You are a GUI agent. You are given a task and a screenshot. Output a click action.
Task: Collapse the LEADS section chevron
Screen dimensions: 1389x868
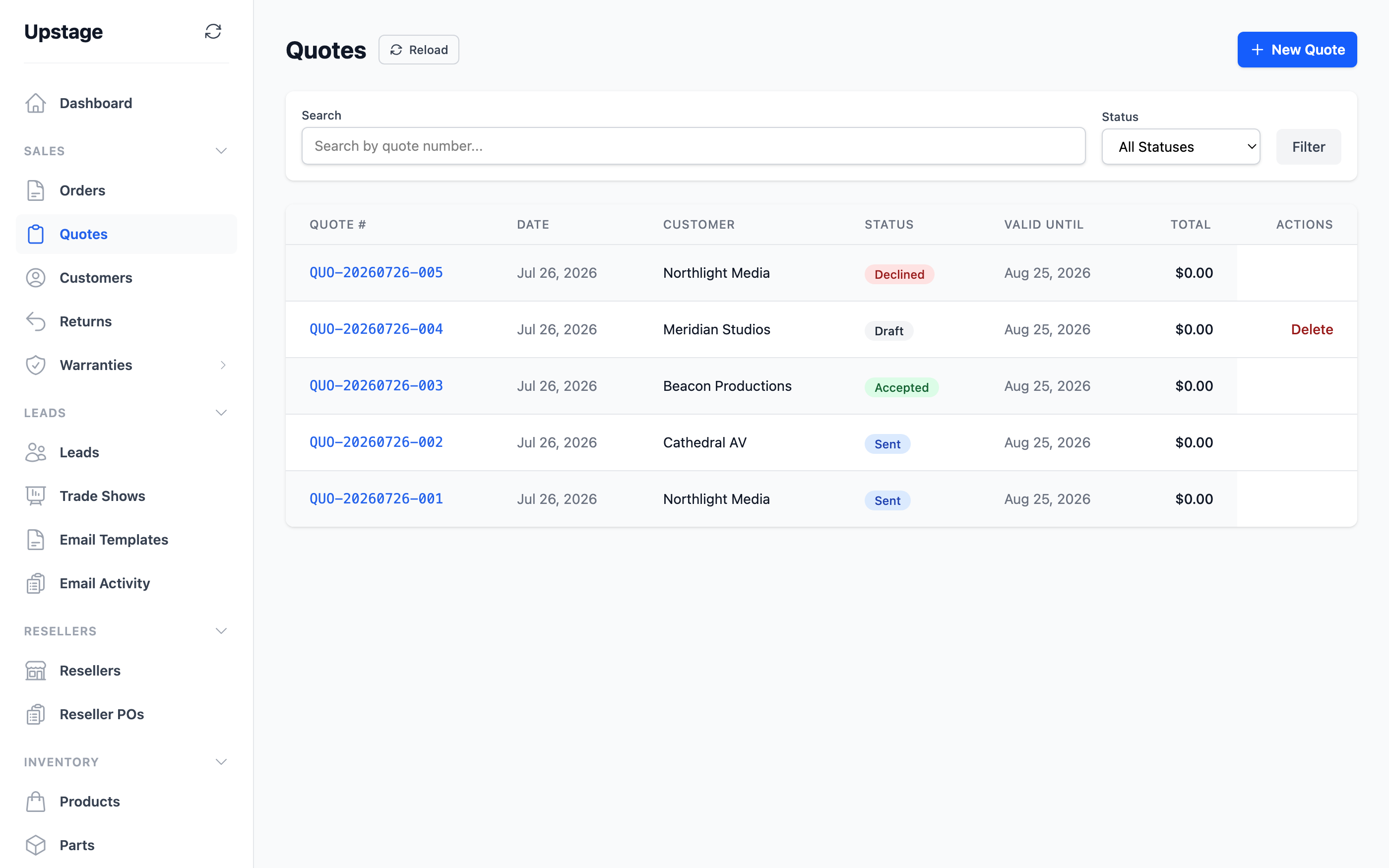221,413
